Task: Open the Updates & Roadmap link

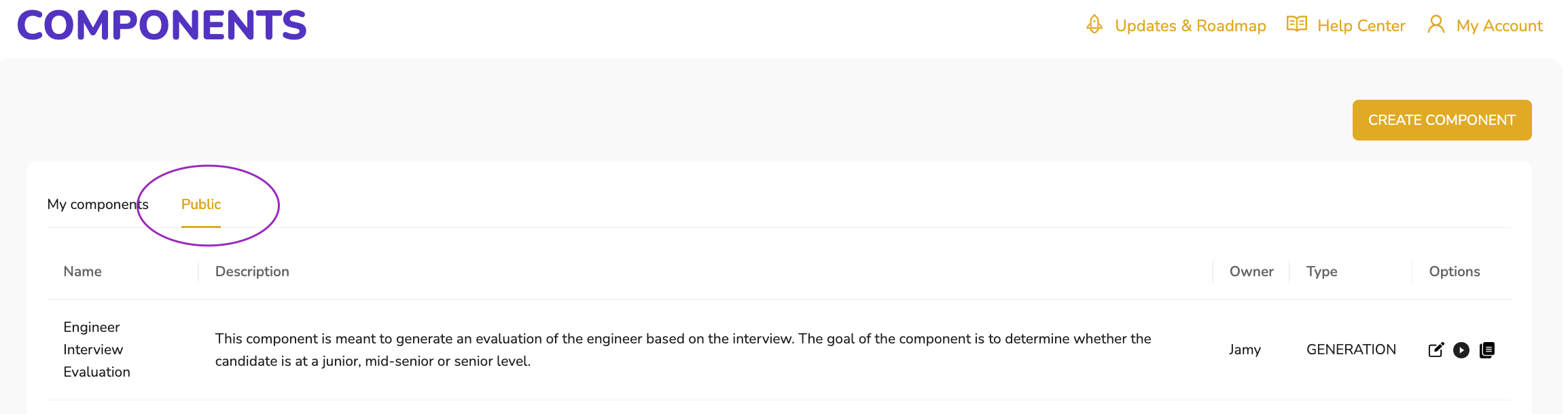Action: [1190, 26]
